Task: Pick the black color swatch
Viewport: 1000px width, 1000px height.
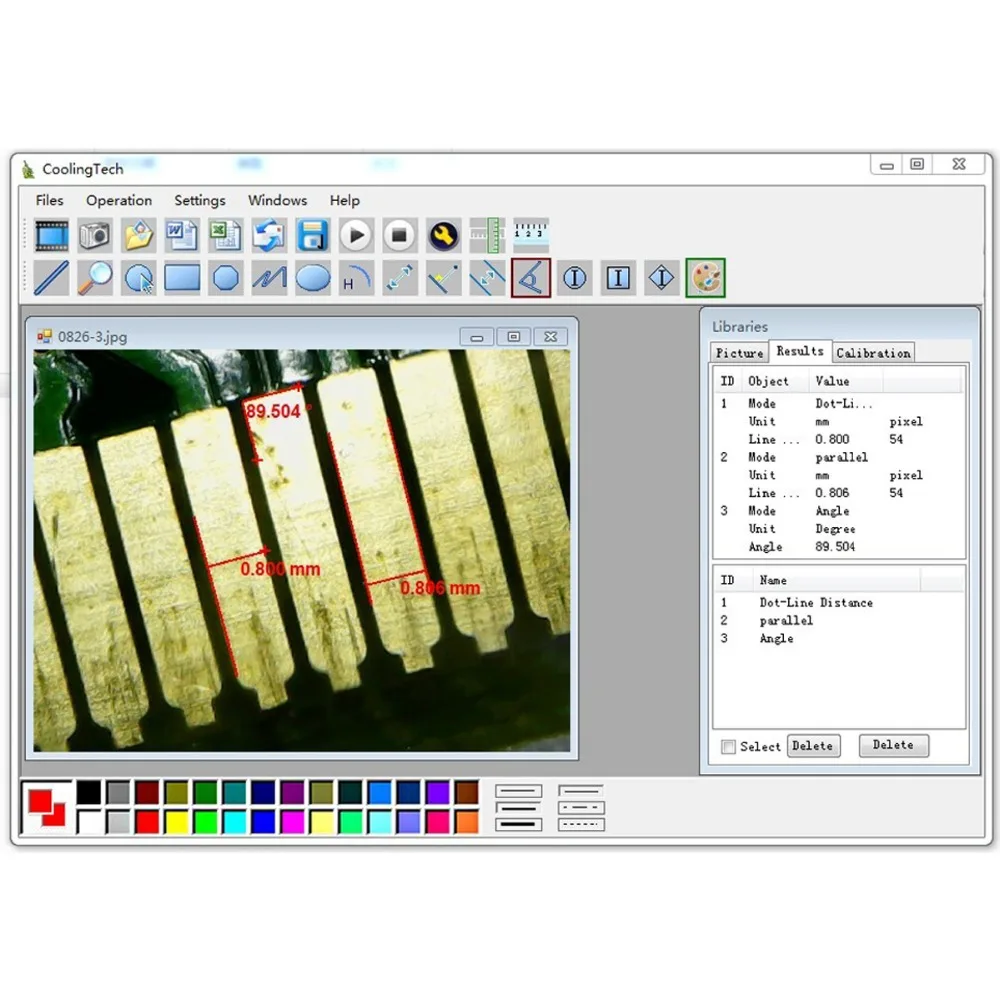Action: point(89,793)
